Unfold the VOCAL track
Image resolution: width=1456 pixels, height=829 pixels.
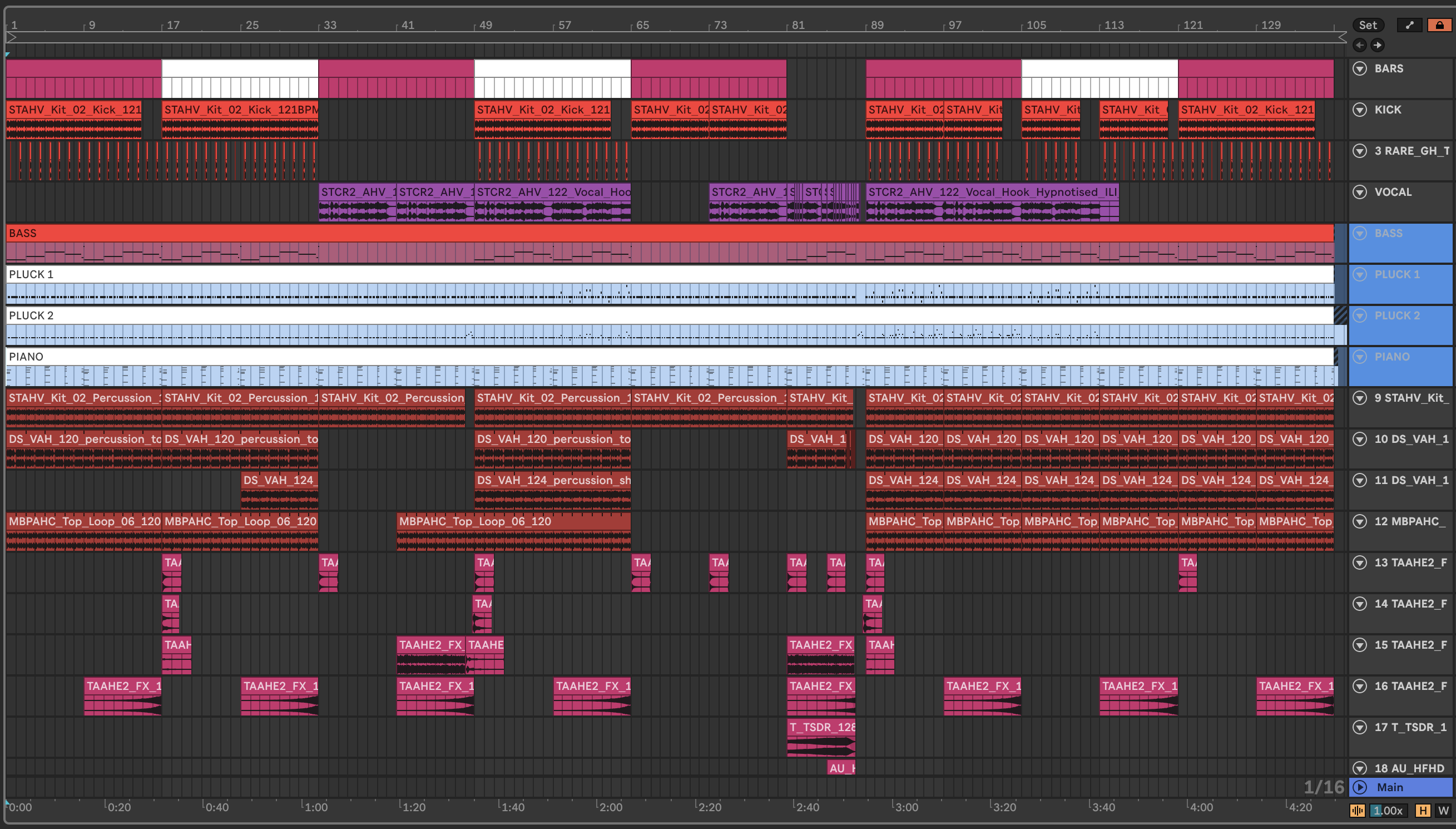tap(1360, 192)
